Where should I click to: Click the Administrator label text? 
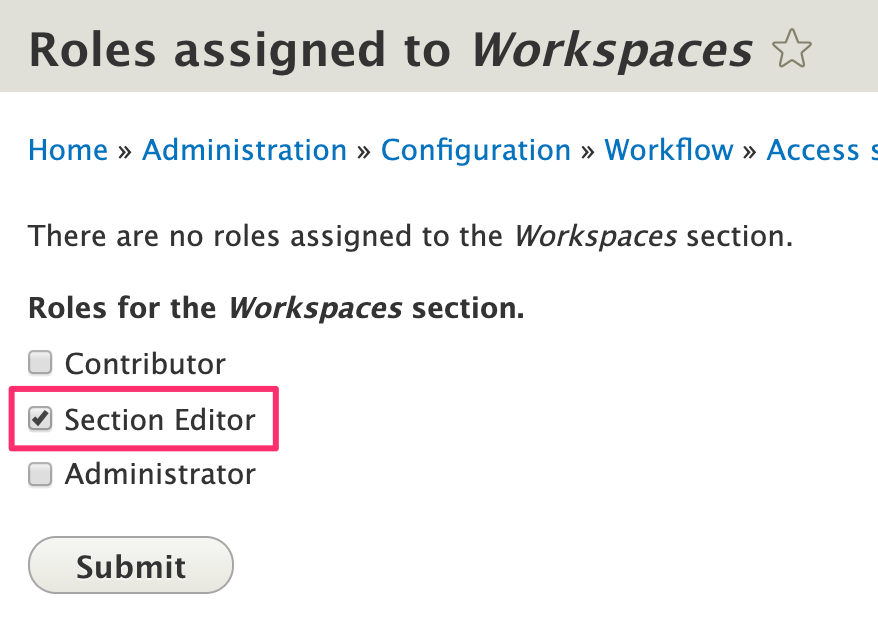pyautogui.click(x=160, y=474)
